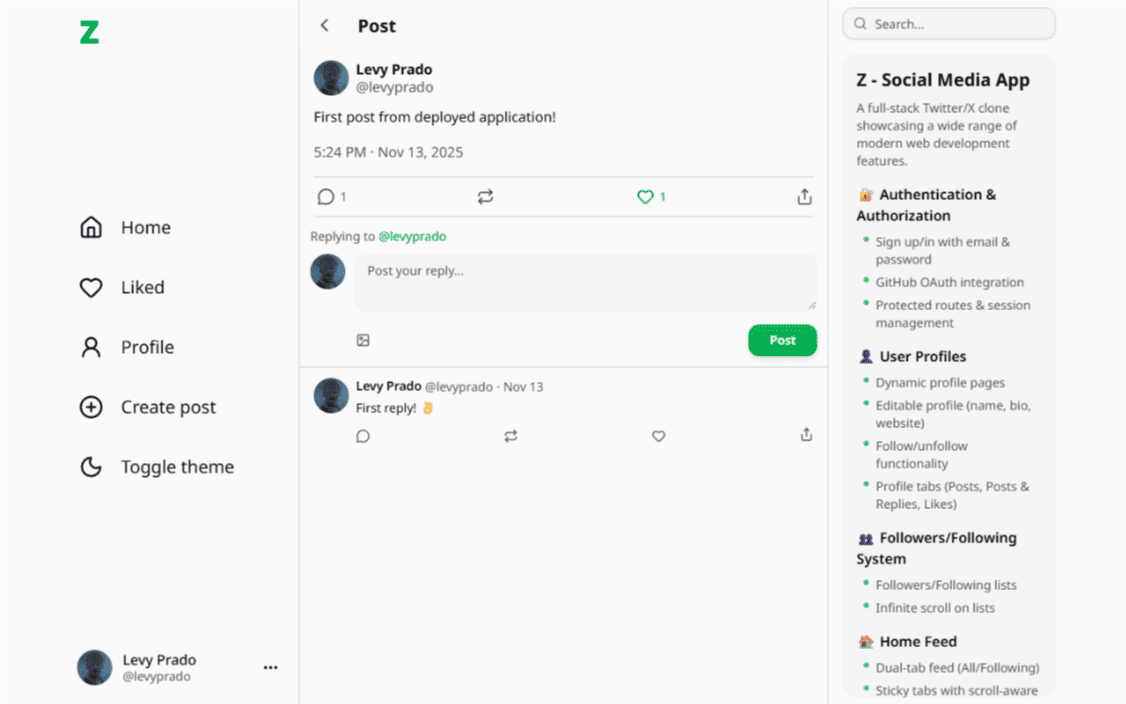1126x704 pixels.
Task: Toggle the like on 'First post from deployed application!'
Action: 645,197
